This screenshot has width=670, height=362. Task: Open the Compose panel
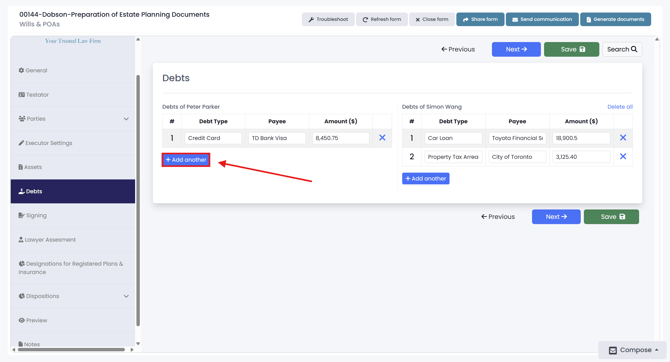click(632, 350)
